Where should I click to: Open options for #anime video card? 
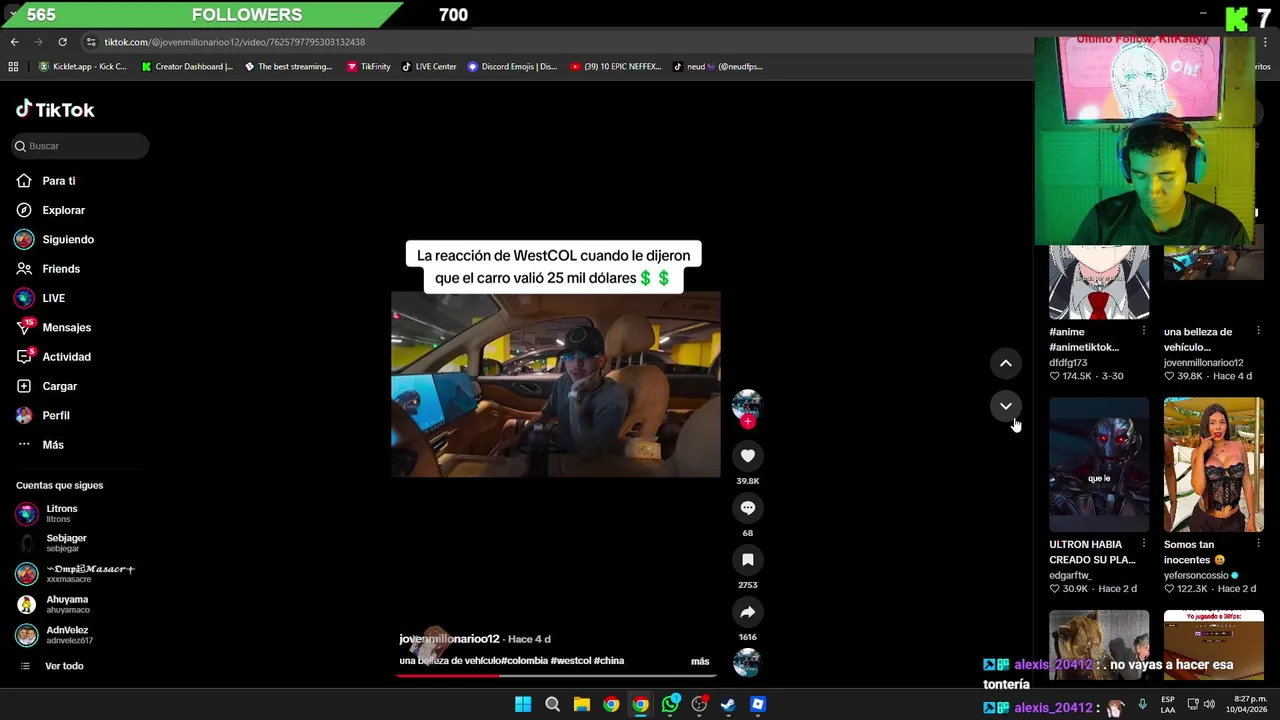(x=1144, y=331)
